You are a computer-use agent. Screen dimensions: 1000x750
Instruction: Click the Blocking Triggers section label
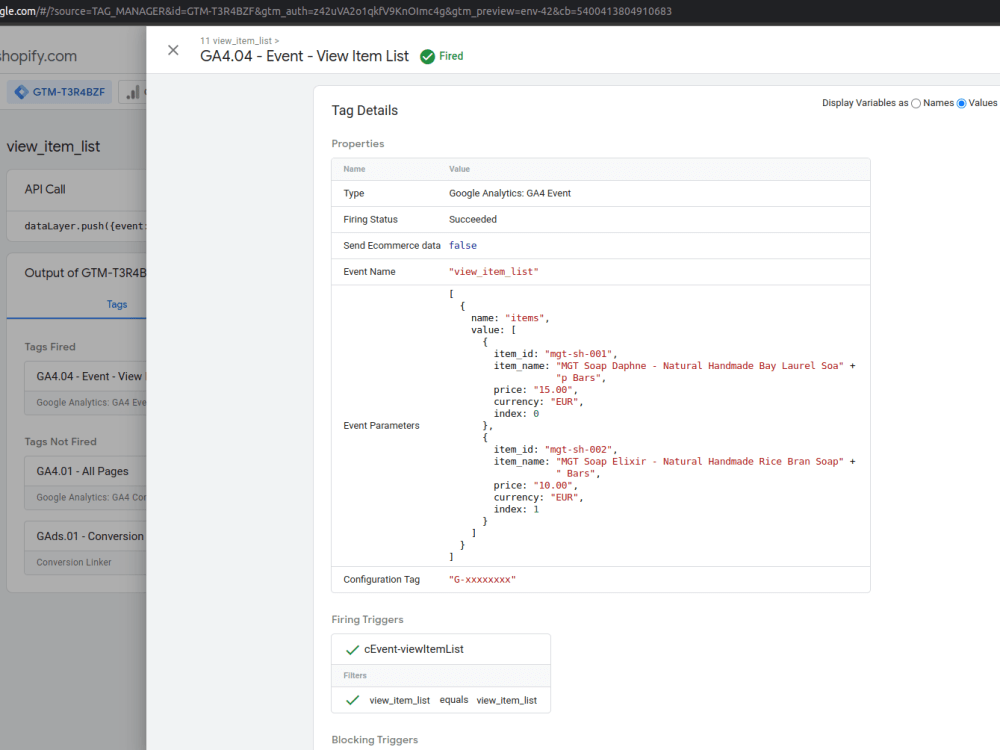(x=374, y=740)
